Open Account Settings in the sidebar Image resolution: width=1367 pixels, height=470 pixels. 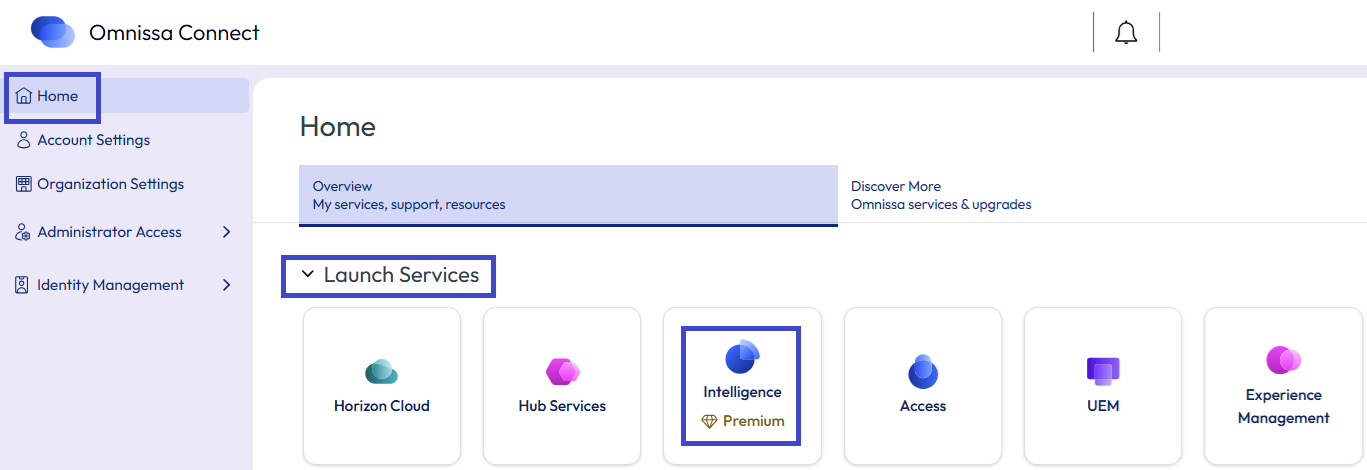pos(125,140)
